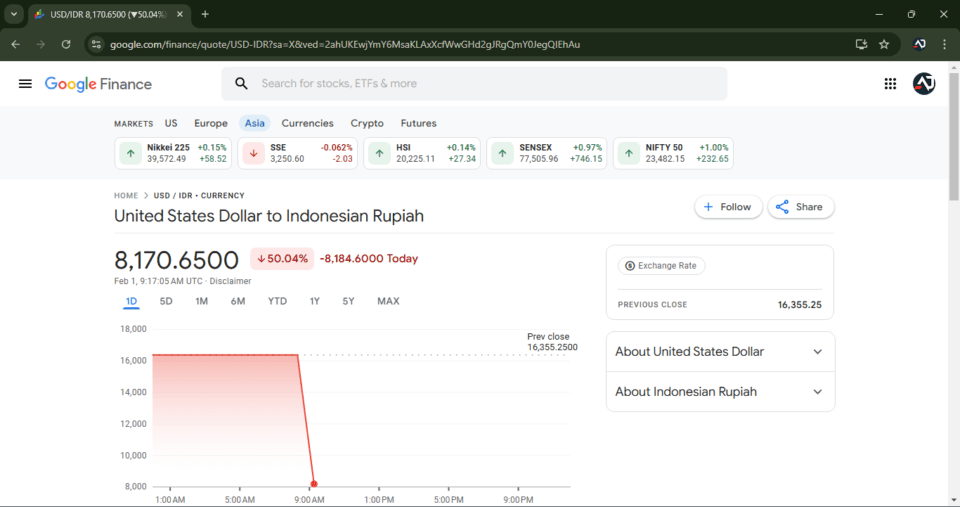Switch markets to Crypto
The height and width of the screenshot is (507, 960).
pos(367,123)
